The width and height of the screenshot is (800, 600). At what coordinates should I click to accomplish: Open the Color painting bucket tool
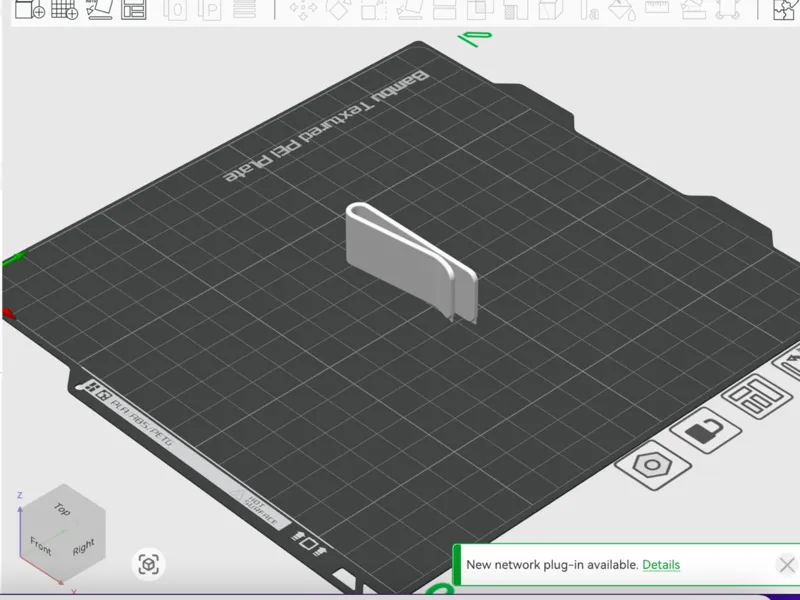(x=622, y=9)
